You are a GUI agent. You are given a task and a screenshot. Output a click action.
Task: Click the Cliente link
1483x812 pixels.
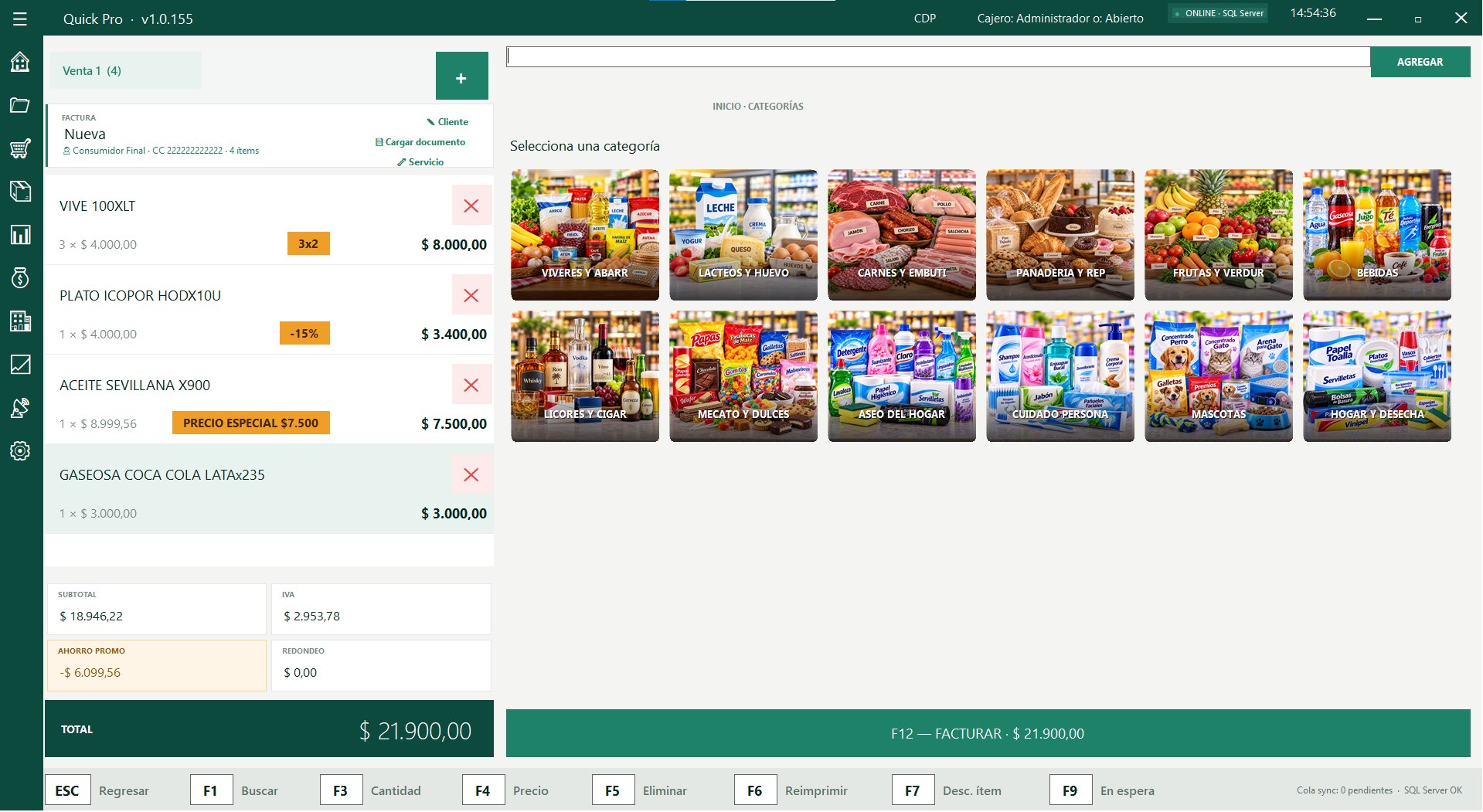(x=447, y=122)
